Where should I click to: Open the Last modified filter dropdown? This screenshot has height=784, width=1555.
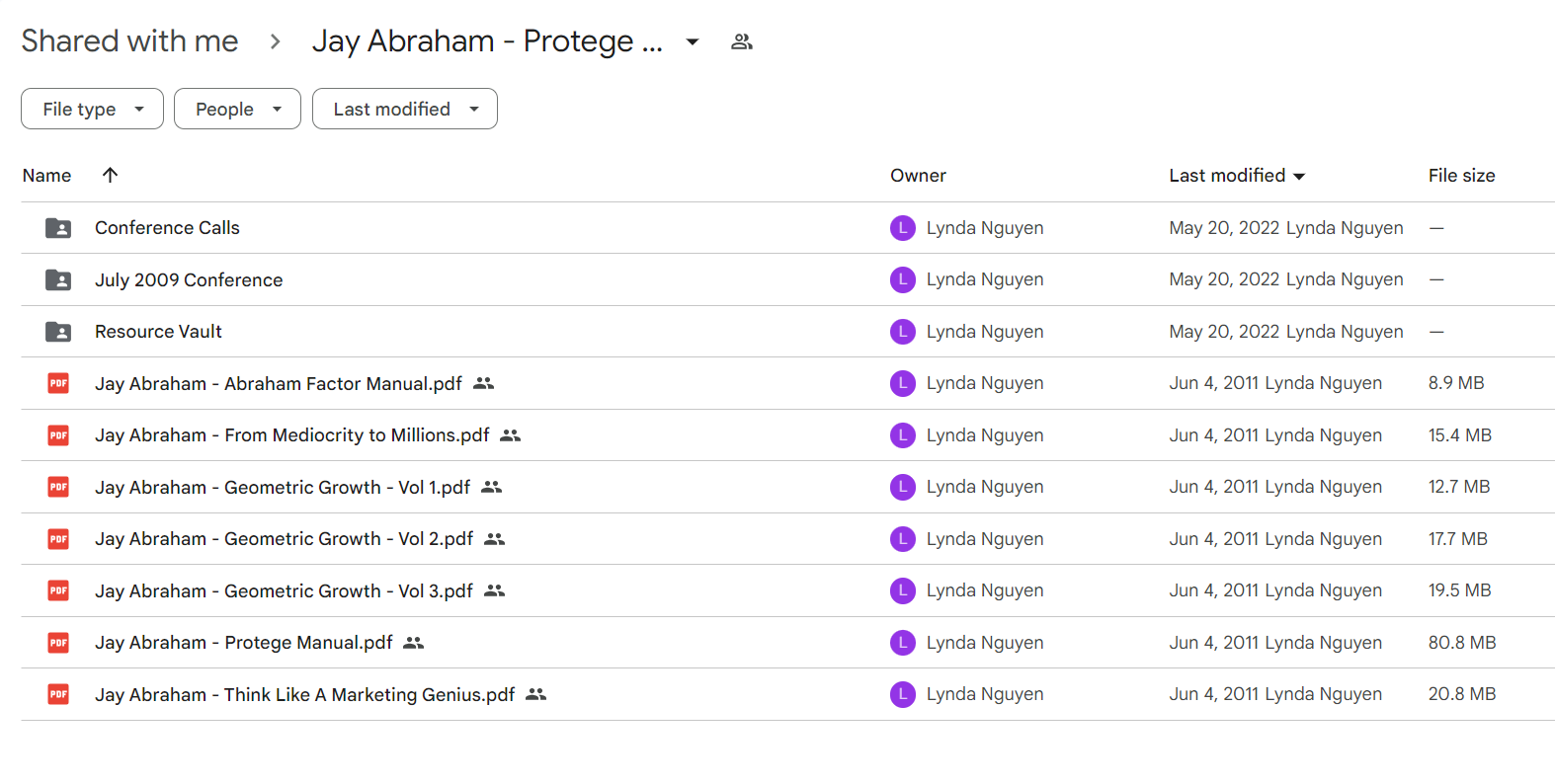[x=405, y=109]
